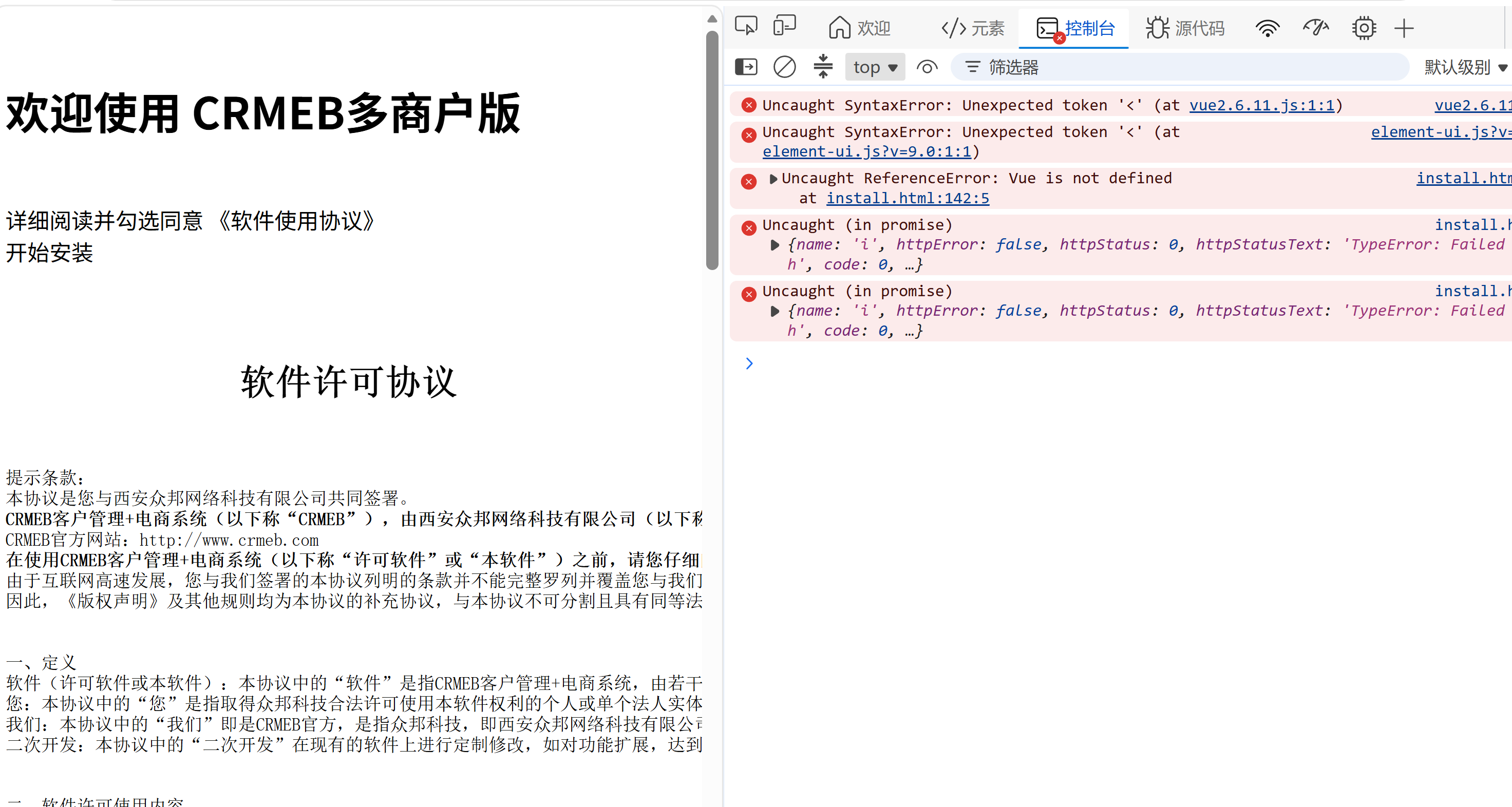This screenshot has width=1512, height=807.
Task: Focus the 筛选器 filter input
Action: pos(1180,67)
